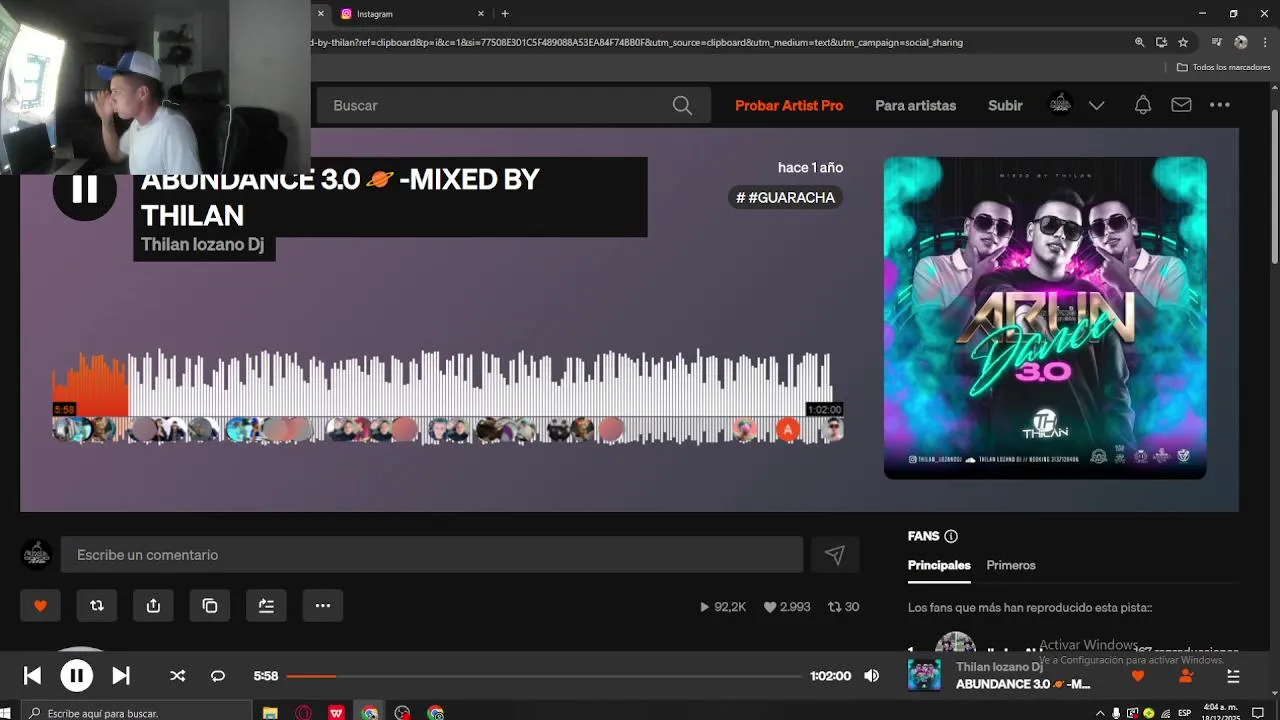Repost the track
Screen dimensions: 1280x720
[97, 606]
